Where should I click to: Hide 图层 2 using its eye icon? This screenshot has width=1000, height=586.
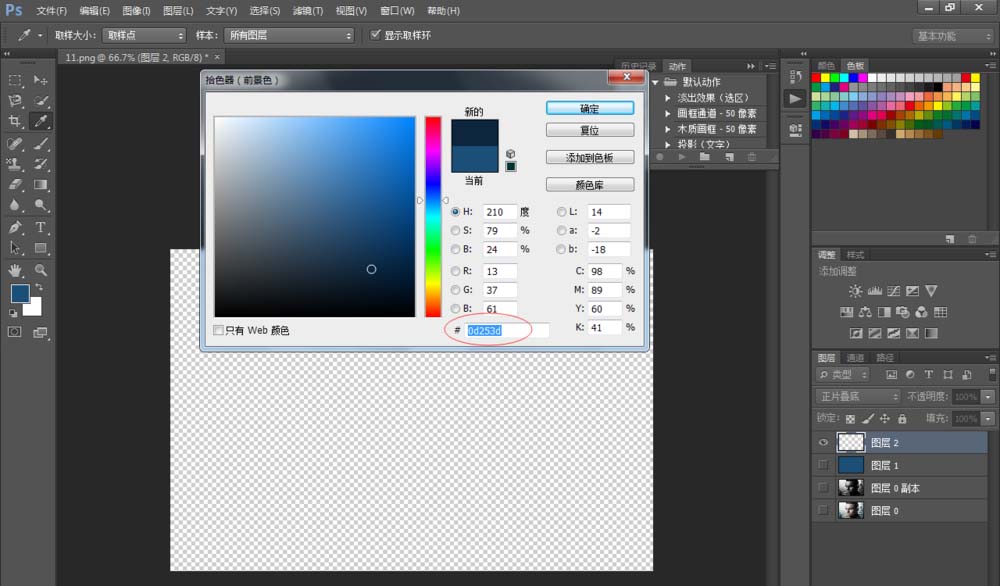tap(824, 442)
